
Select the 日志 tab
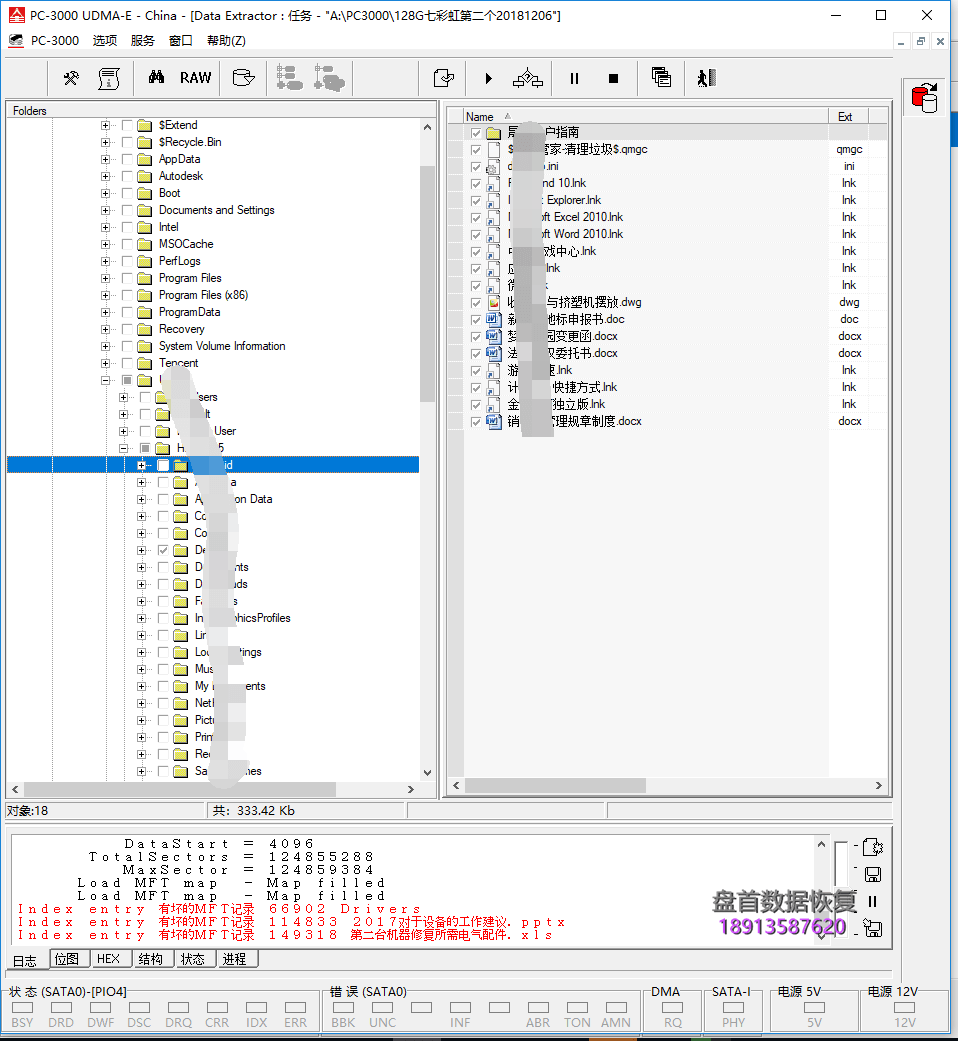click(26, 960)
